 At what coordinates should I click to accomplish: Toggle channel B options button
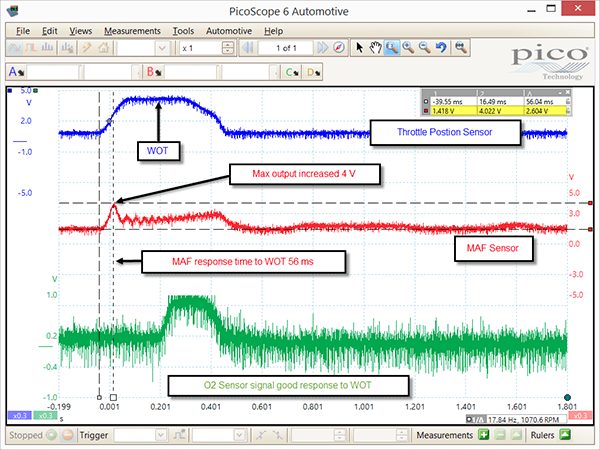tap(154, 72)
